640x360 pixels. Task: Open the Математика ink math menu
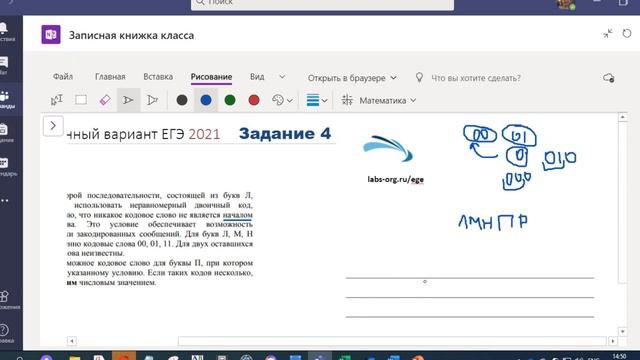[x=387, y=100]
